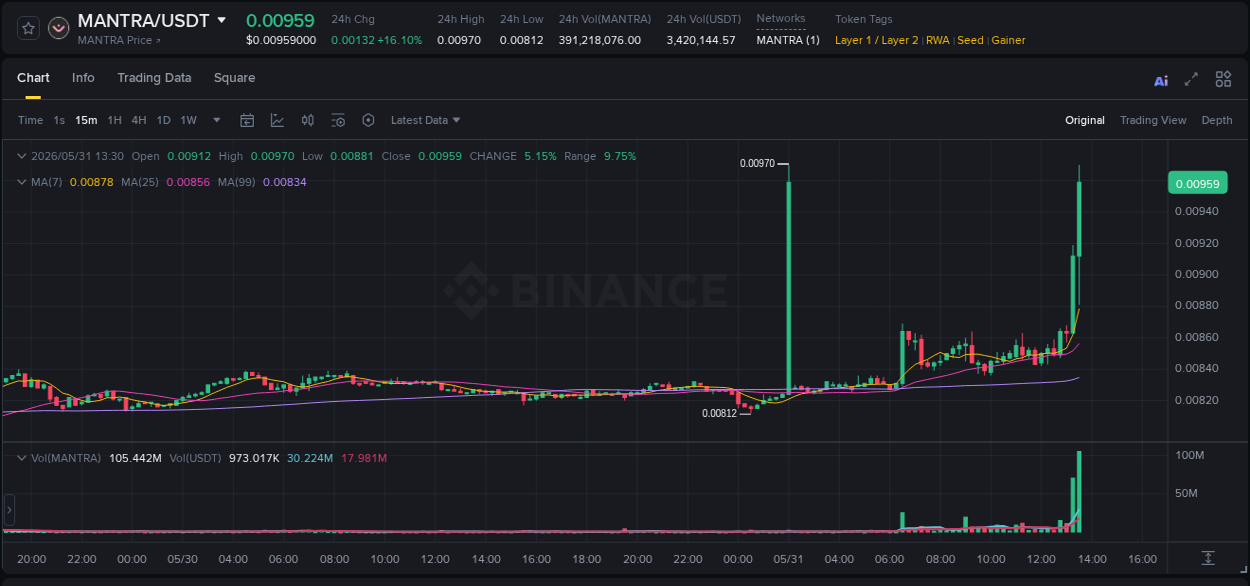This screenshot has height=586, width=1250.
Task: Switch to the Depth chart view
Action: click(1217, 120)
